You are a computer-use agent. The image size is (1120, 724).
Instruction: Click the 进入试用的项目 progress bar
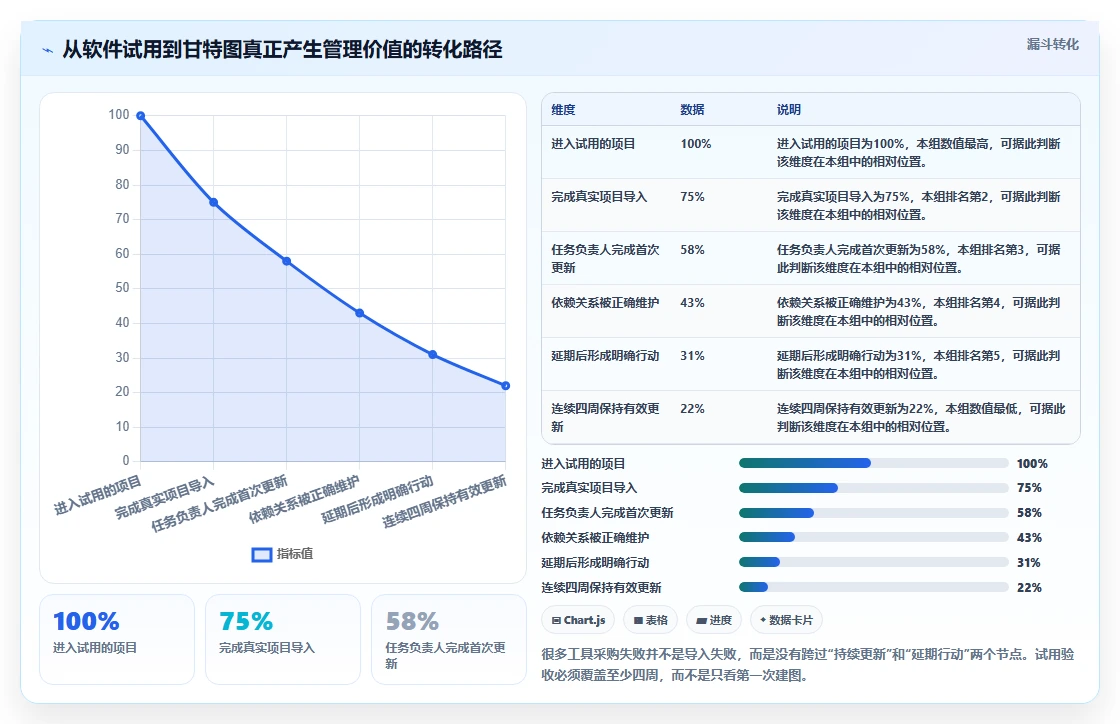tap(874, 463)
